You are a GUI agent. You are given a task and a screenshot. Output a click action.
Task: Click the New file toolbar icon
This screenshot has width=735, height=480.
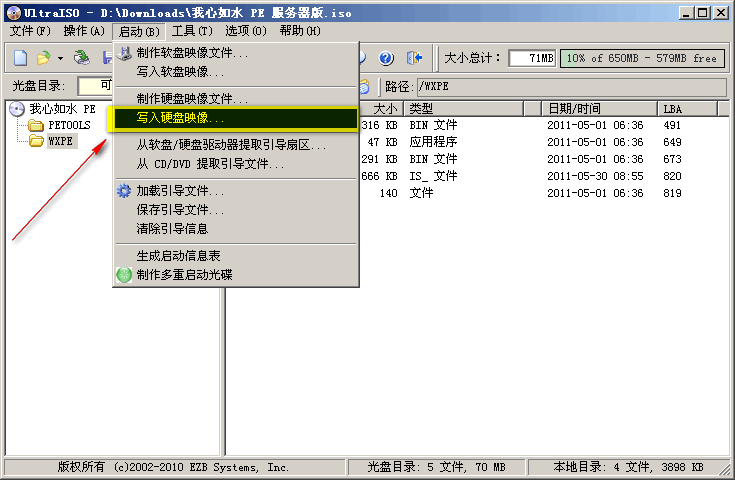pos(20,58)
